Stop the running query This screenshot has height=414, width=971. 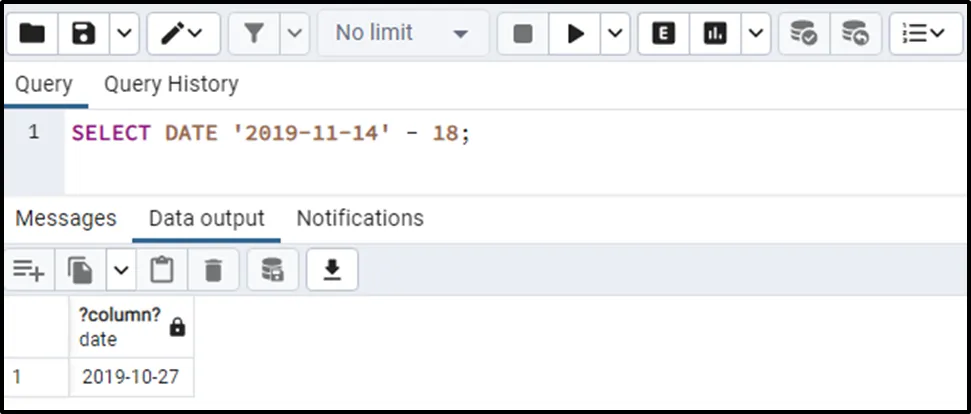[522, 34]
